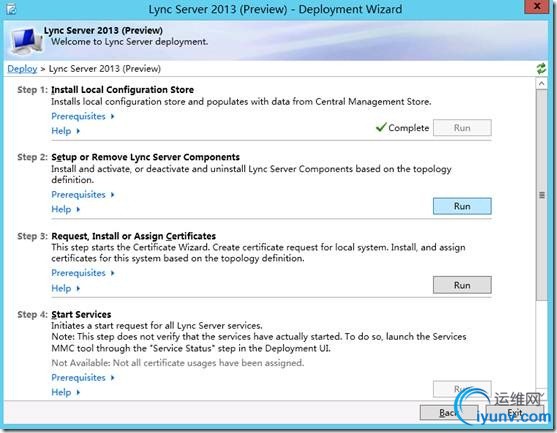Click the green refresh icon near the breadcrumb
Screen dimensions: 557x433
coord(541,69)
